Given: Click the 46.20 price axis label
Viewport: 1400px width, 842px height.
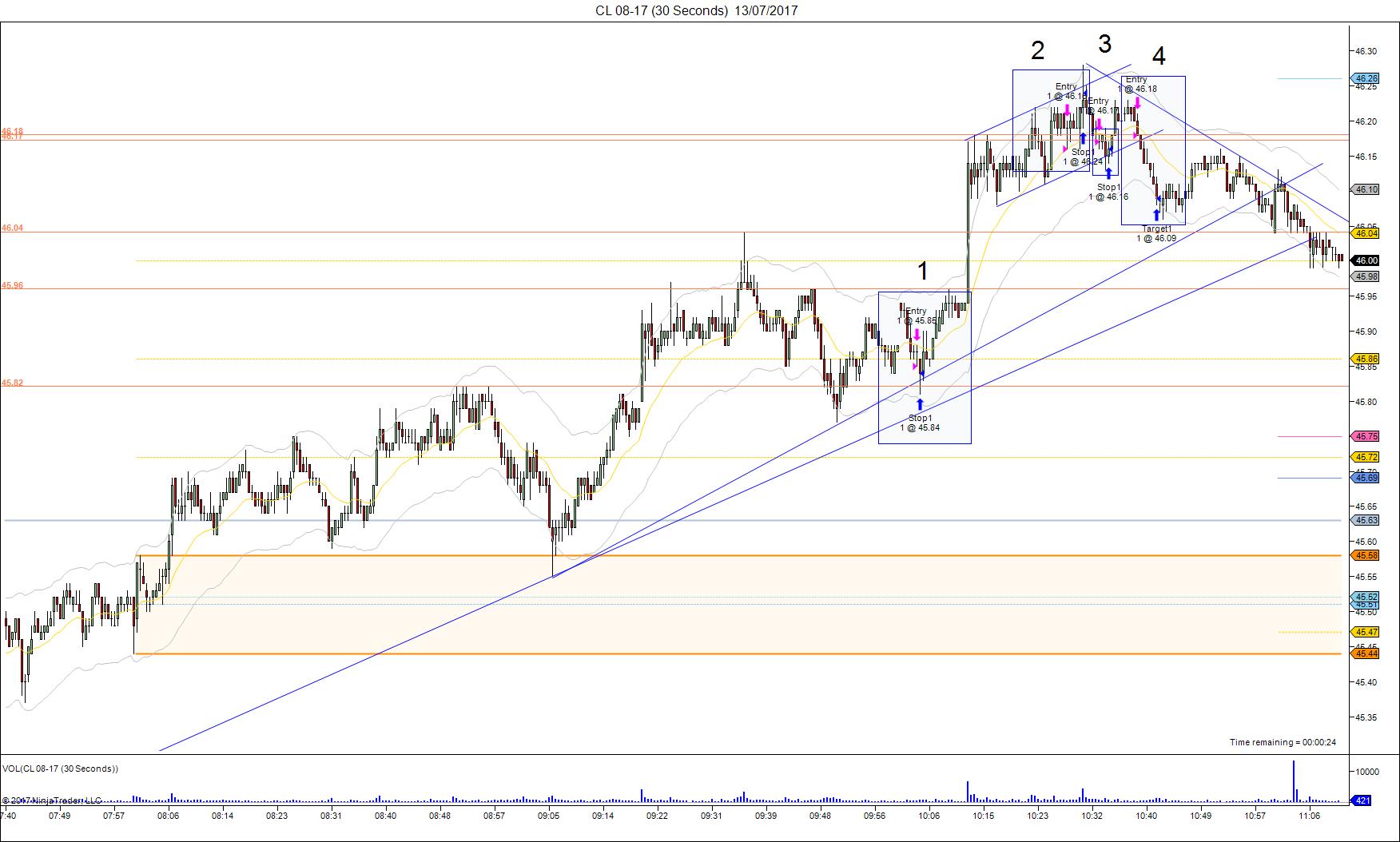Looking at the screenshot, I should point(1366,121).
